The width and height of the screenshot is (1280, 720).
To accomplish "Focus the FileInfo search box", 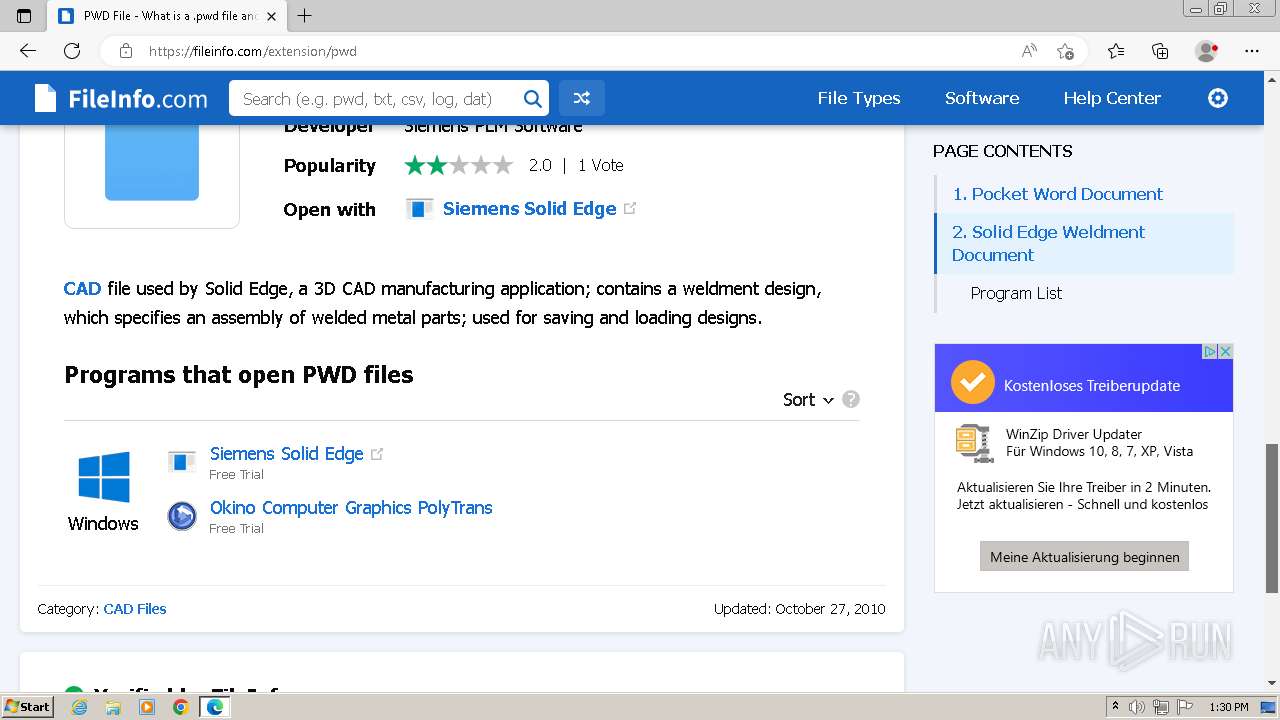I will pyautogui.click(x=378, y=98).
